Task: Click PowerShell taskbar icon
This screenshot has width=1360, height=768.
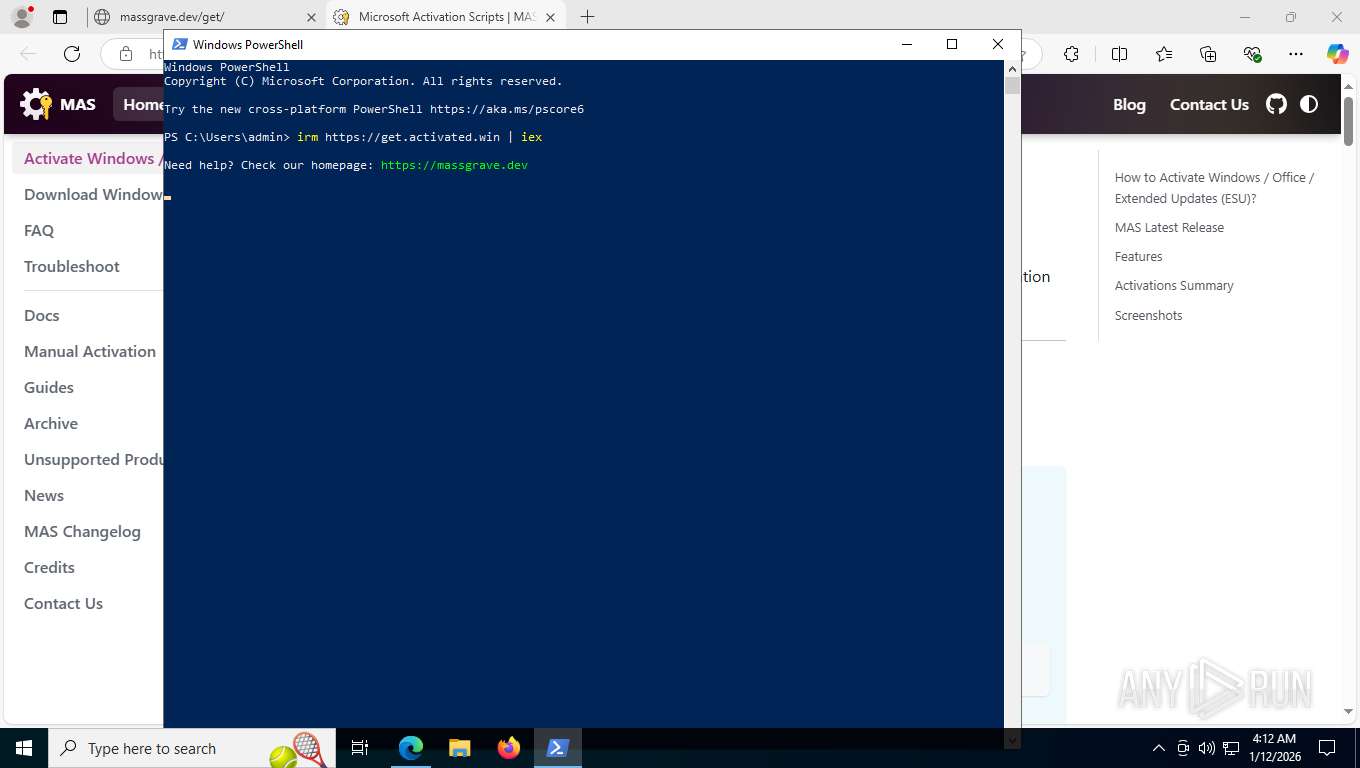Action: (x=557, y=748)
